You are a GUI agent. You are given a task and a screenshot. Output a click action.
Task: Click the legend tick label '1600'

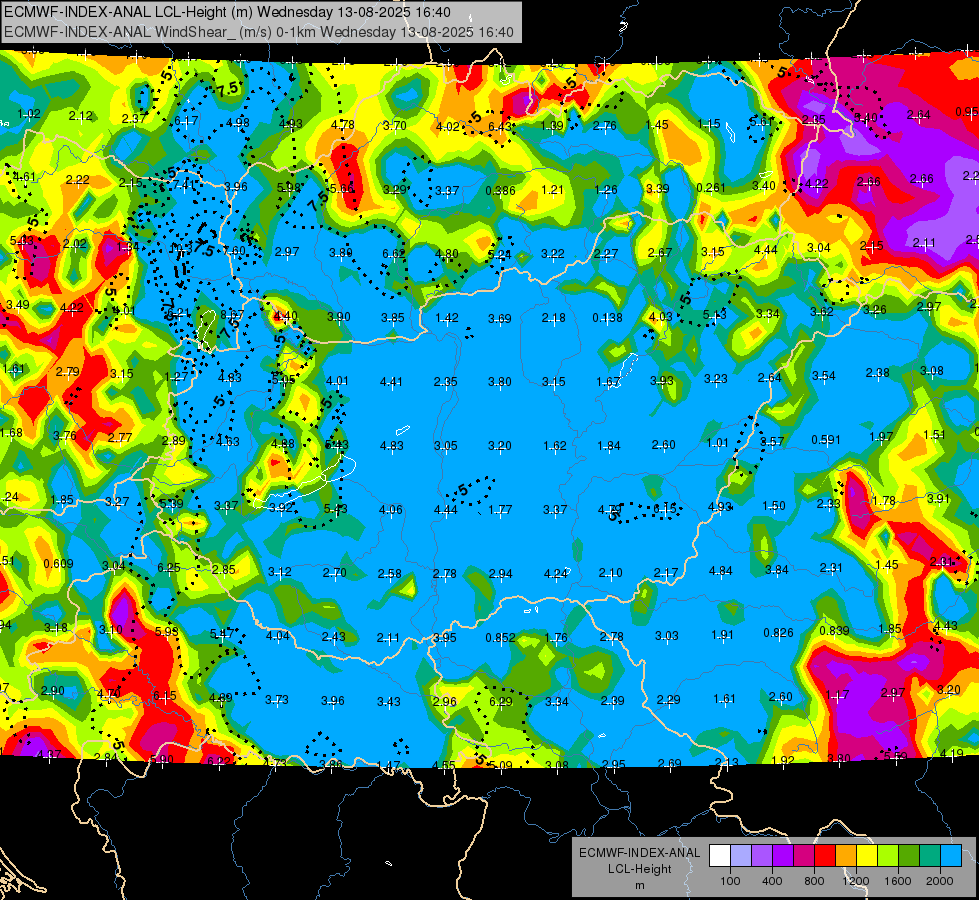coord(898,881)
